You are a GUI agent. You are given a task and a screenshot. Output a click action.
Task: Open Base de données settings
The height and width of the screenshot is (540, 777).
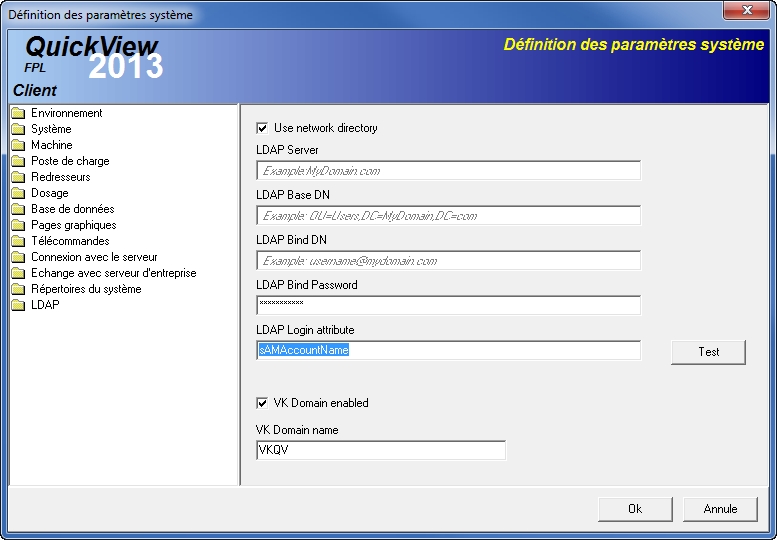(x=72, y=209)
